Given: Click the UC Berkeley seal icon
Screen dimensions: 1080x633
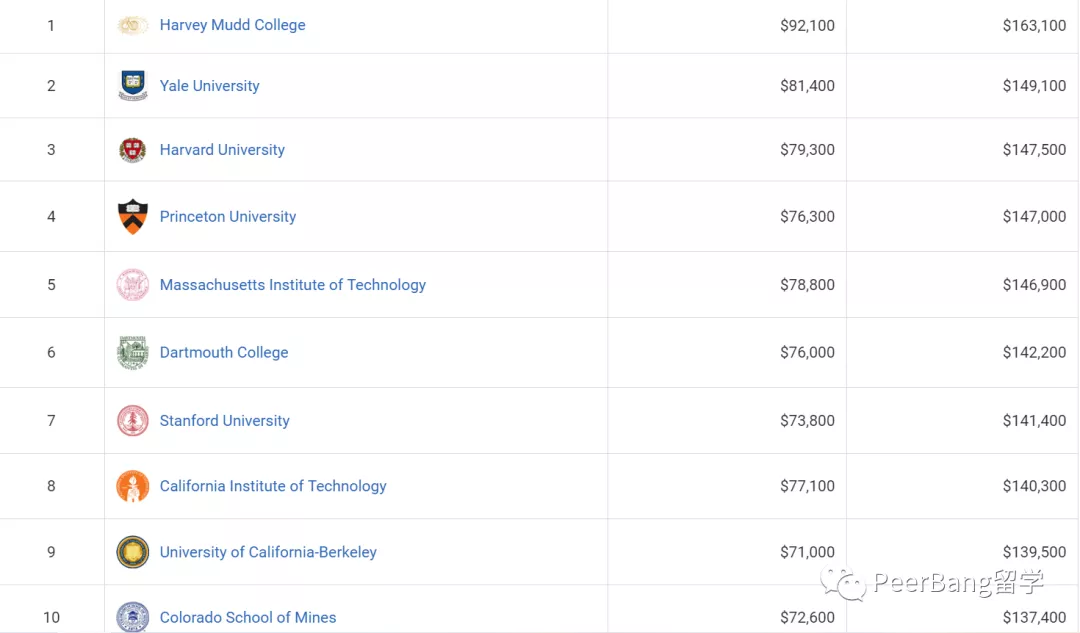Looking at the screenshot, I should tap(133, 552).
